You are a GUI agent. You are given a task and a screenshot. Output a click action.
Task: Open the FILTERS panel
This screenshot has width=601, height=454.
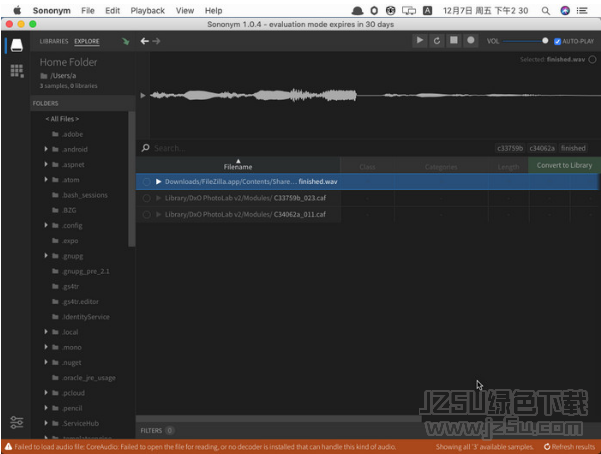point(157,431)
